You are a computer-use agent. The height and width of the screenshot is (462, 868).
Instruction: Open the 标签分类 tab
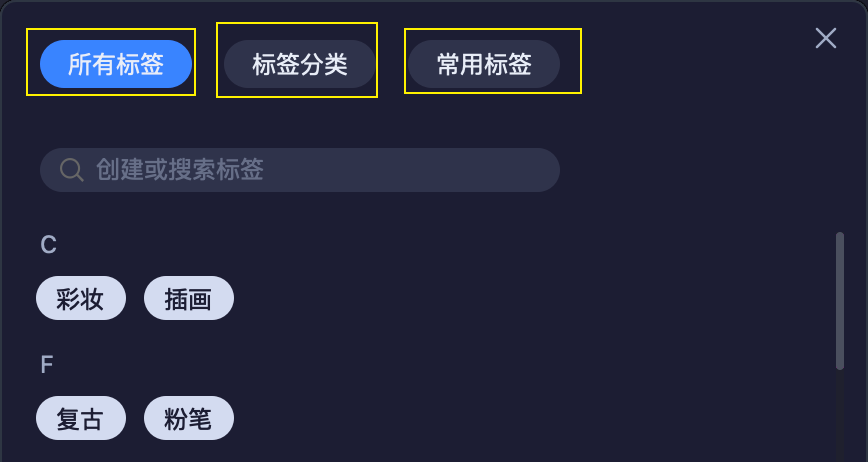click(x=299, y=64)
